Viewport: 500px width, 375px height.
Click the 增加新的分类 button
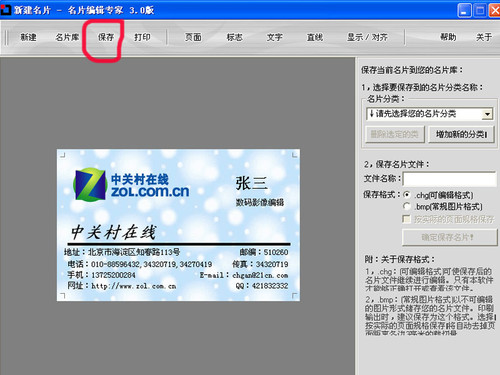[x=461, y=134]
